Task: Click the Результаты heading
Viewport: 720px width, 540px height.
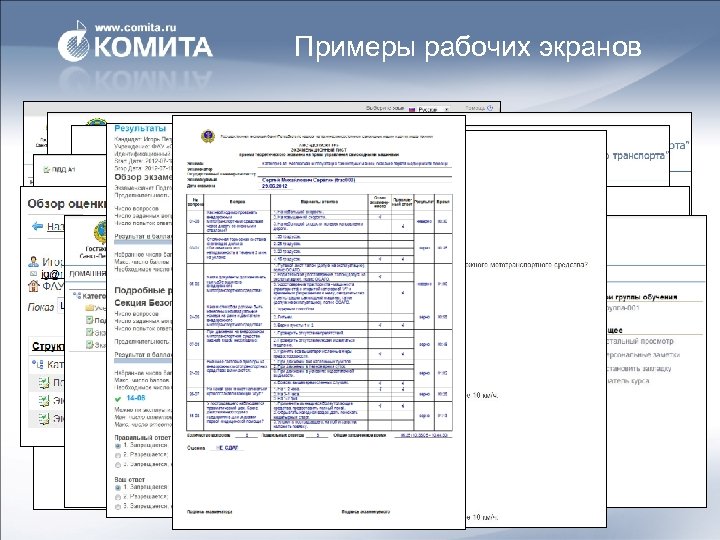Action: tap(140, 128)
